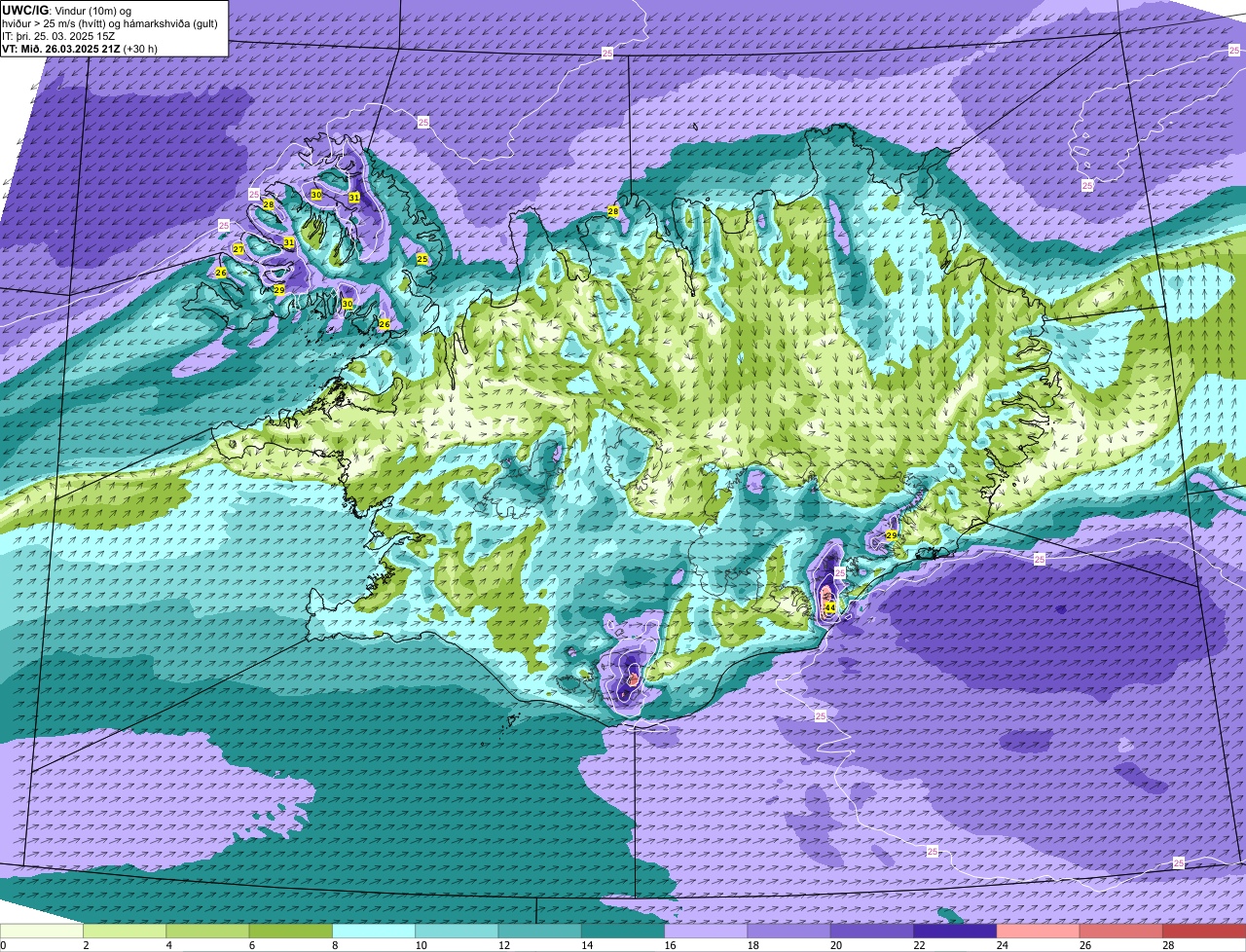Screen dimensions: 1246x952
Task: Click the yellow 25 gust label
Action: (421, 259)
